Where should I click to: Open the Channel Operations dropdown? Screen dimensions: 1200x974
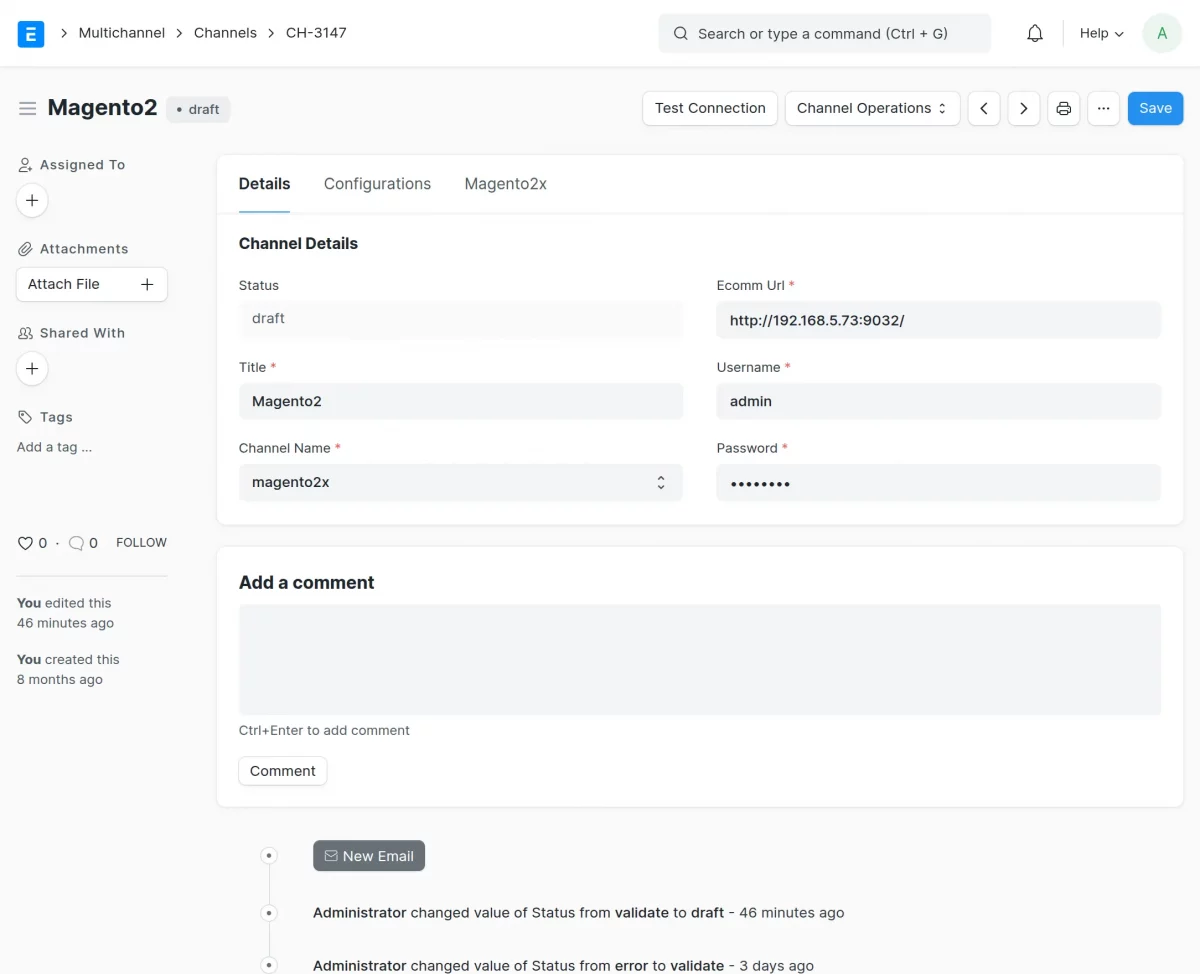tap(871, 108)
